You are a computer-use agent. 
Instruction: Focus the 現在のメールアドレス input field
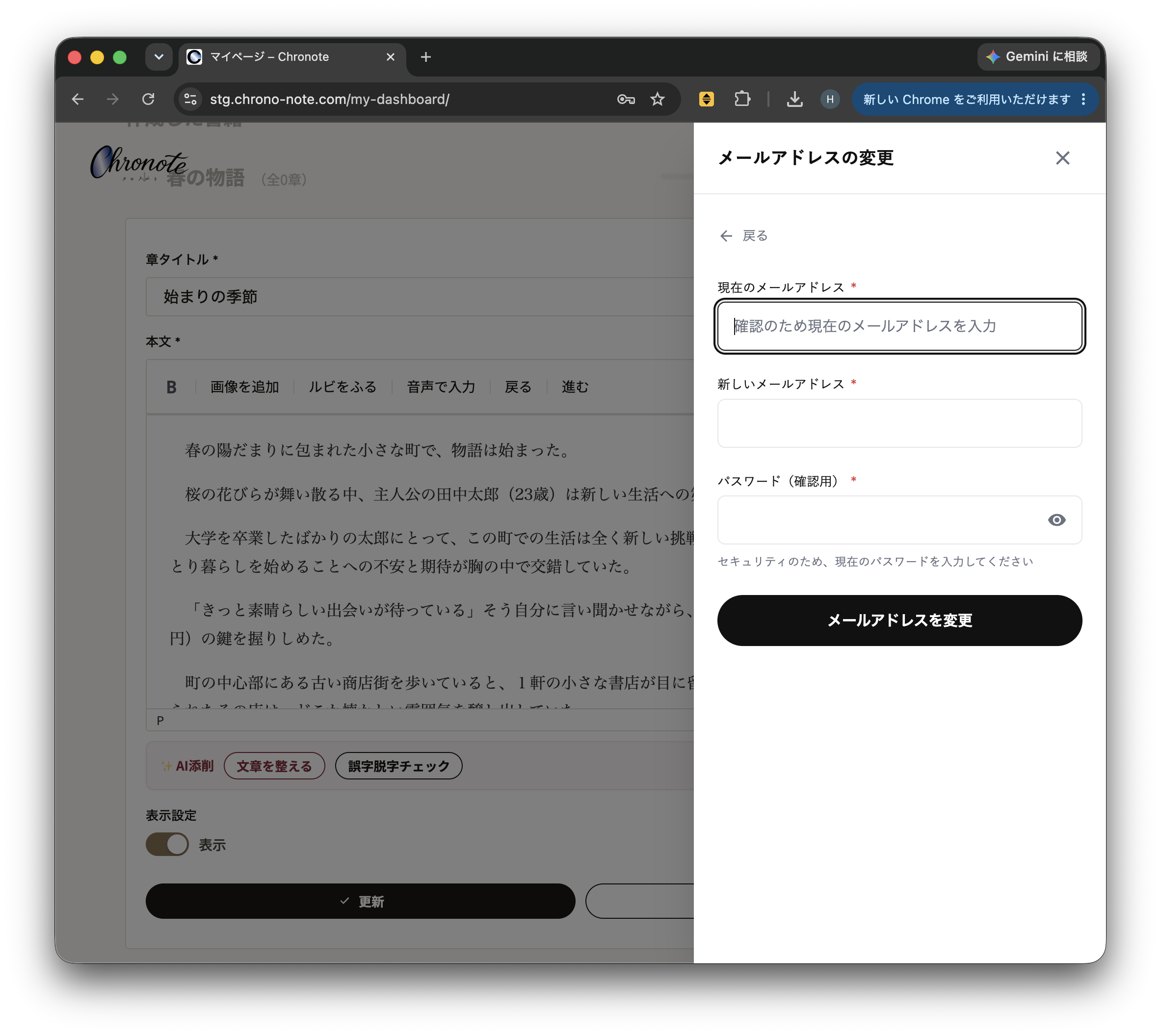click(899, 326)
